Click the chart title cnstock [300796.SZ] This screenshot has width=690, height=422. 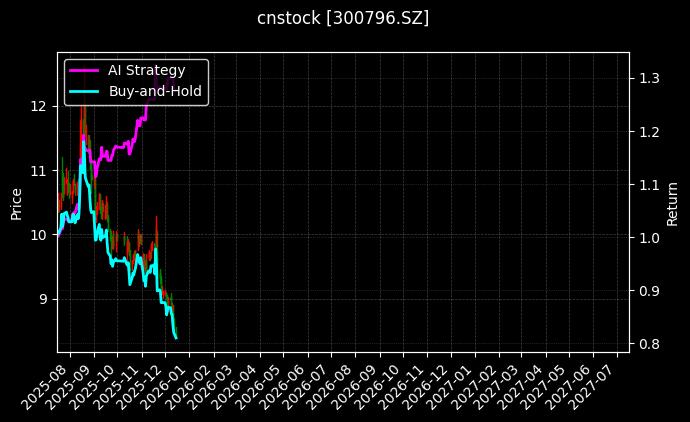[343, 18]
